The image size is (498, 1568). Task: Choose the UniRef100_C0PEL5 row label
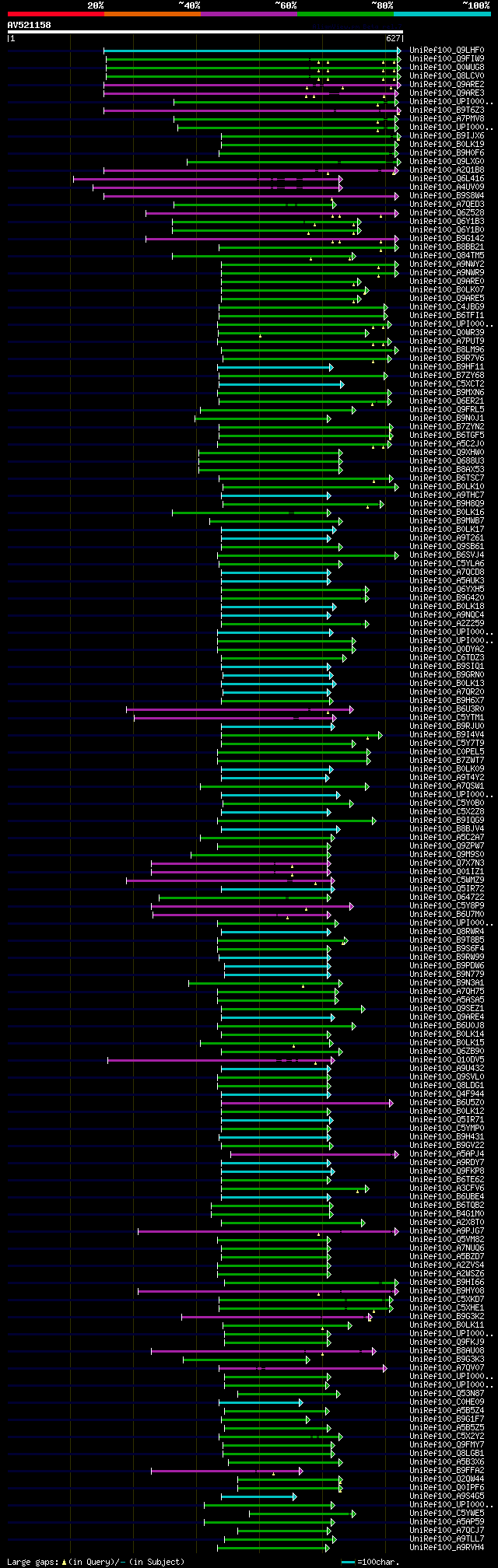[x=447, y=752]
